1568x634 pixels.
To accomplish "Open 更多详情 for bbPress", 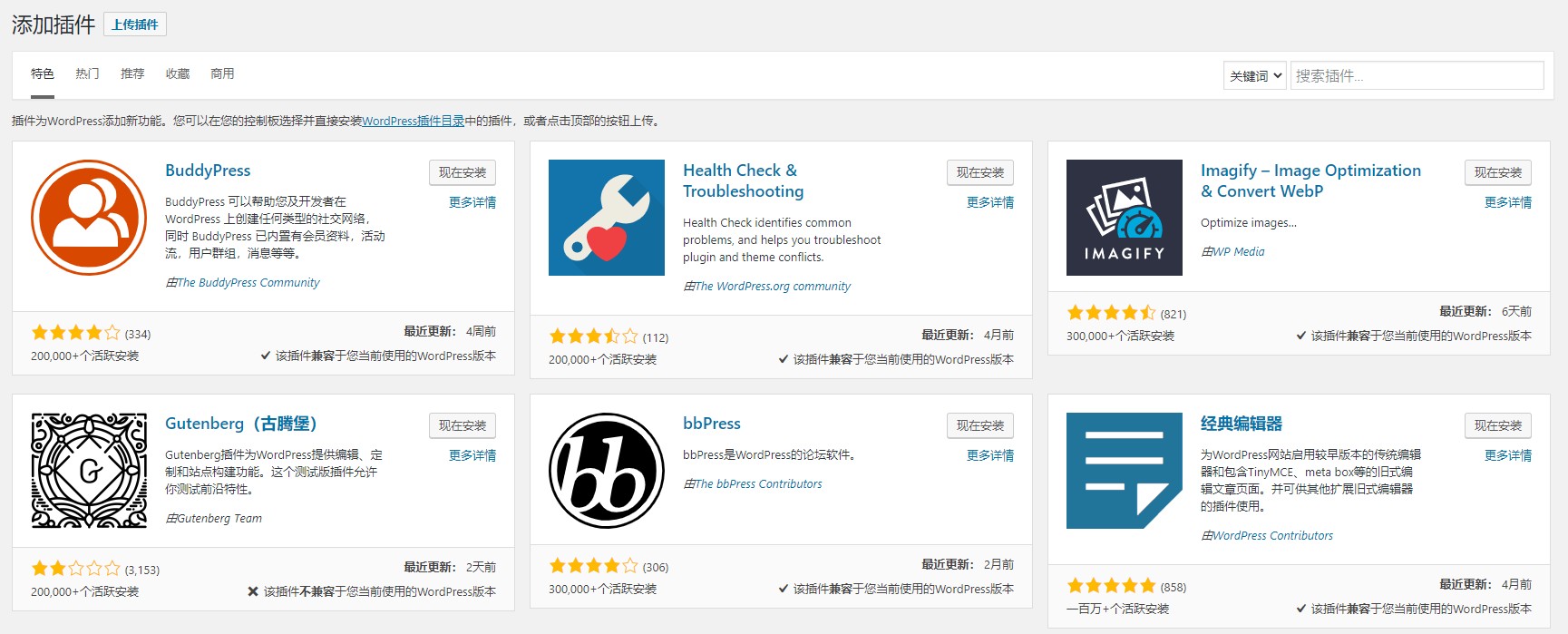I will (990, 455).
